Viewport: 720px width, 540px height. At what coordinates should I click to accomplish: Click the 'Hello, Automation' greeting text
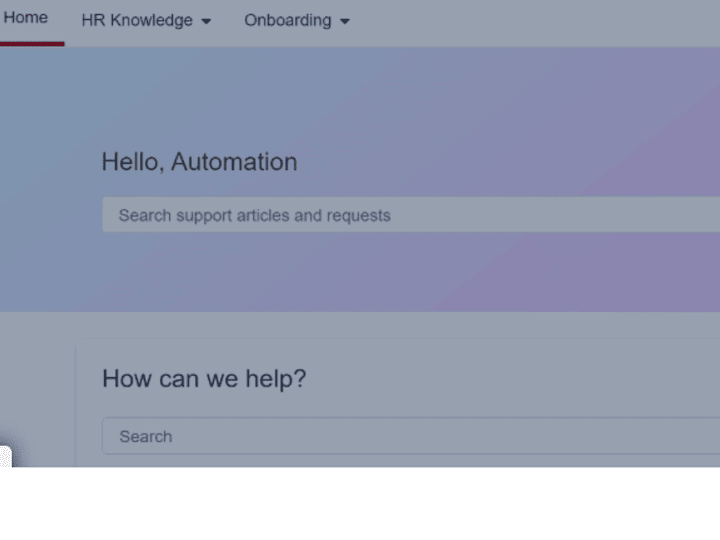click(199, 162)
